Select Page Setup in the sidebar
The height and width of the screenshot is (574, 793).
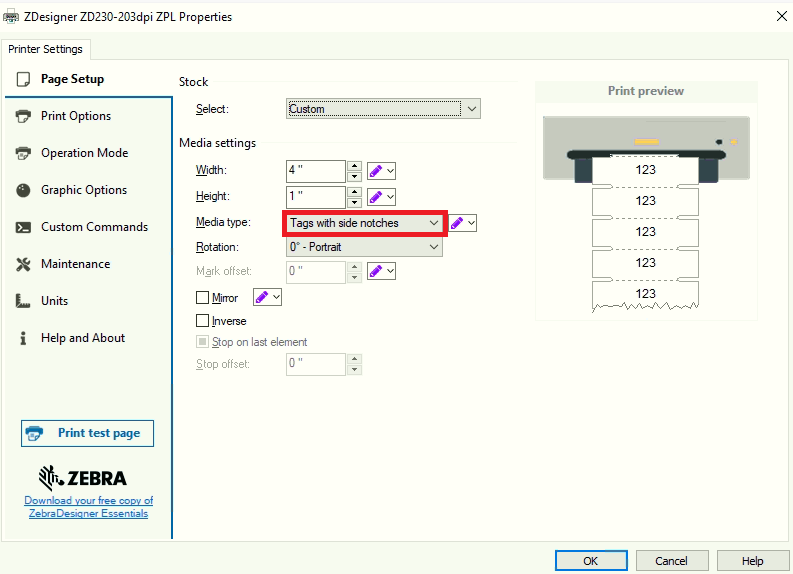pos(89,79)
